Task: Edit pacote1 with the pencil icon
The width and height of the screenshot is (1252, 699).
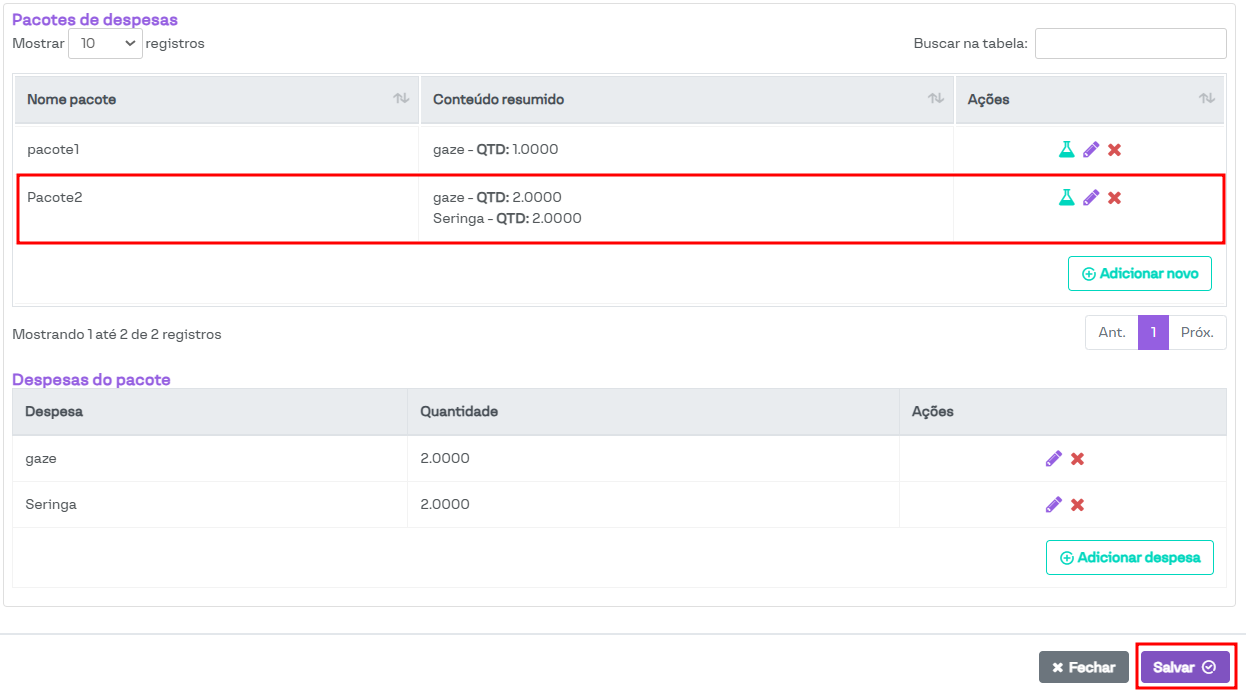Action: (1091, 149)
